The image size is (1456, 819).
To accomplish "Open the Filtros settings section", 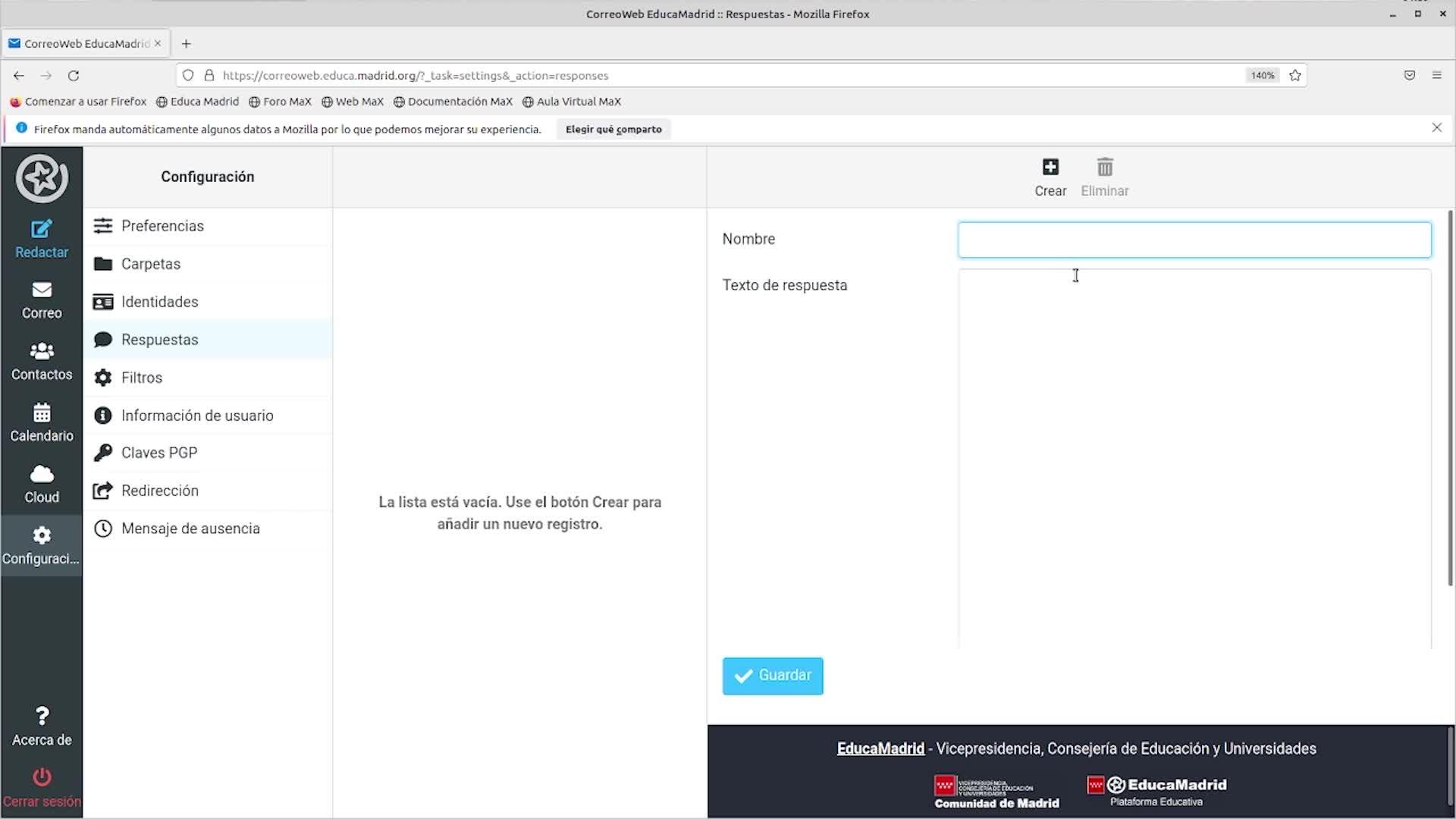I will 142,378.
